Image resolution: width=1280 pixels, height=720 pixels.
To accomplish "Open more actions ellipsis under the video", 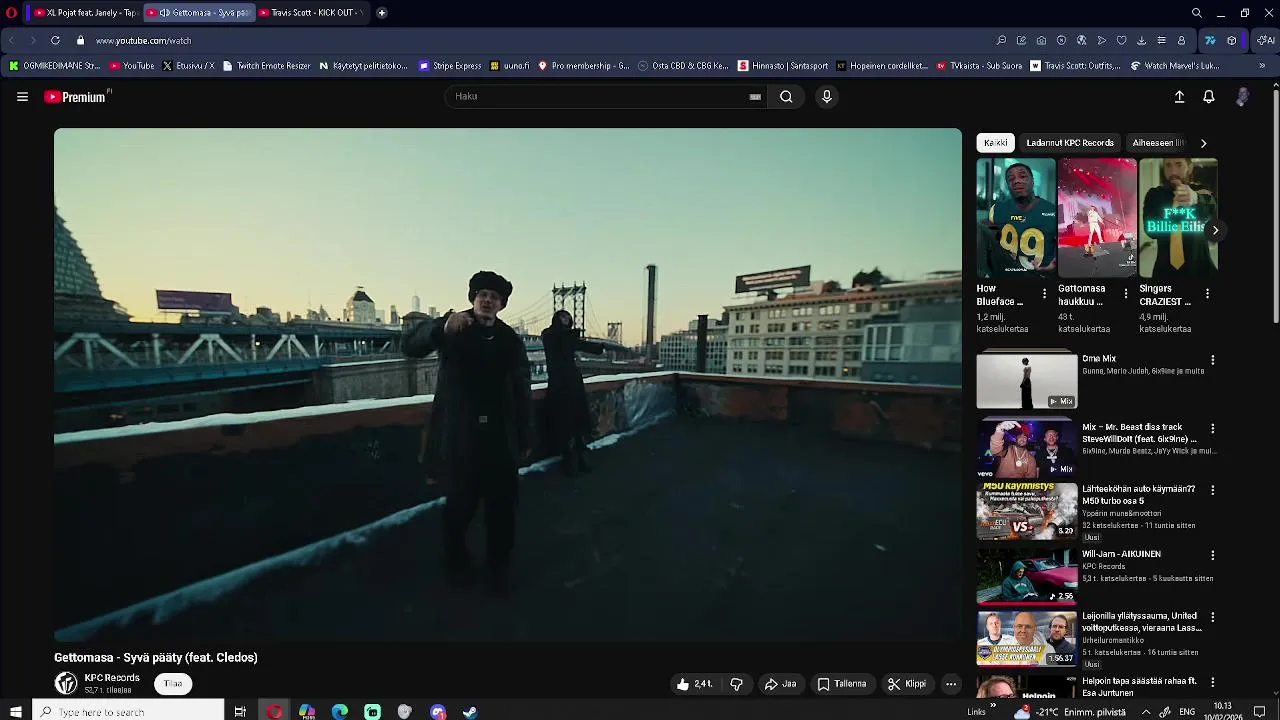I will [x=951, y=684].
